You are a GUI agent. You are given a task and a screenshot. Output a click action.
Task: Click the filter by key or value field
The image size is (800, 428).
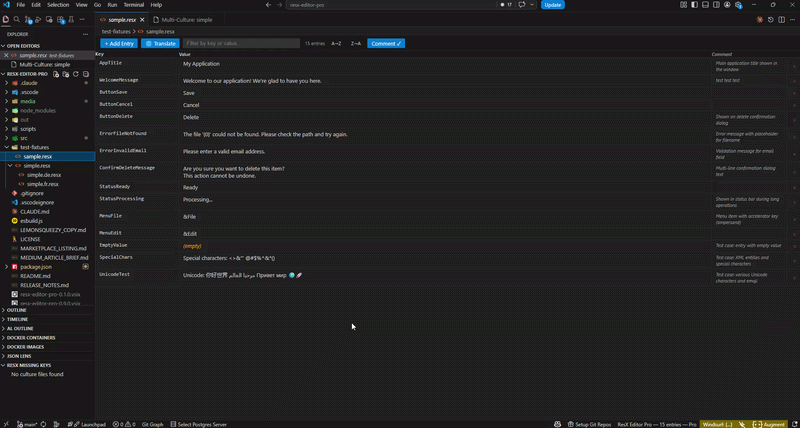tap(241, 43)
